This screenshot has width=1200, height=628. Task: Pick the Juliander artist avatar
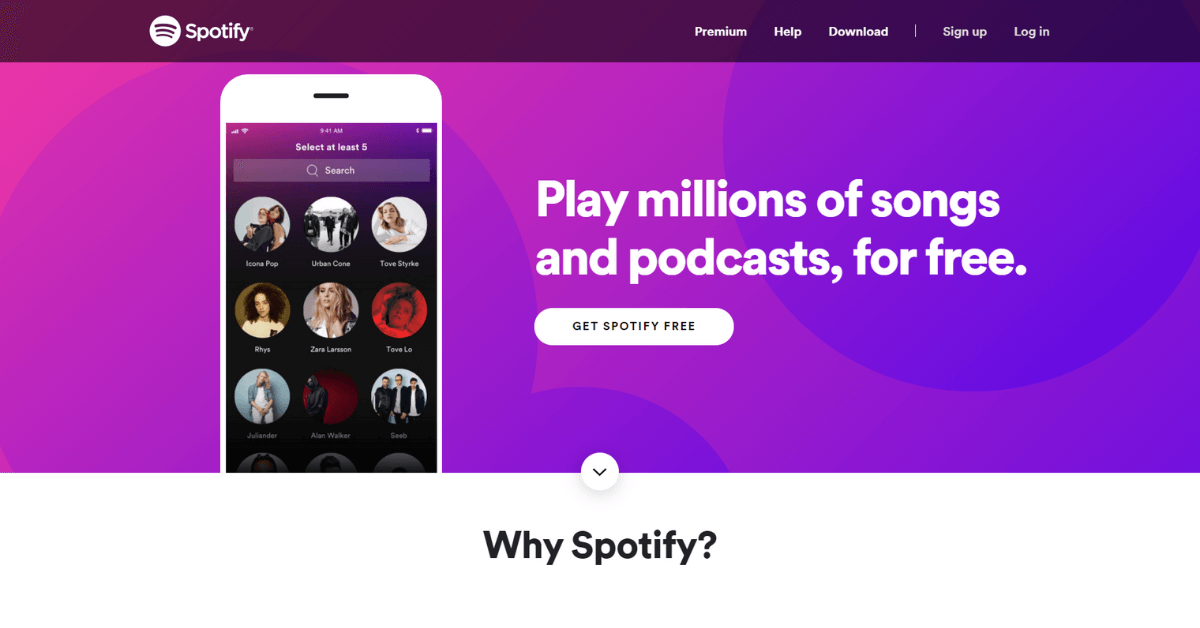262,397
